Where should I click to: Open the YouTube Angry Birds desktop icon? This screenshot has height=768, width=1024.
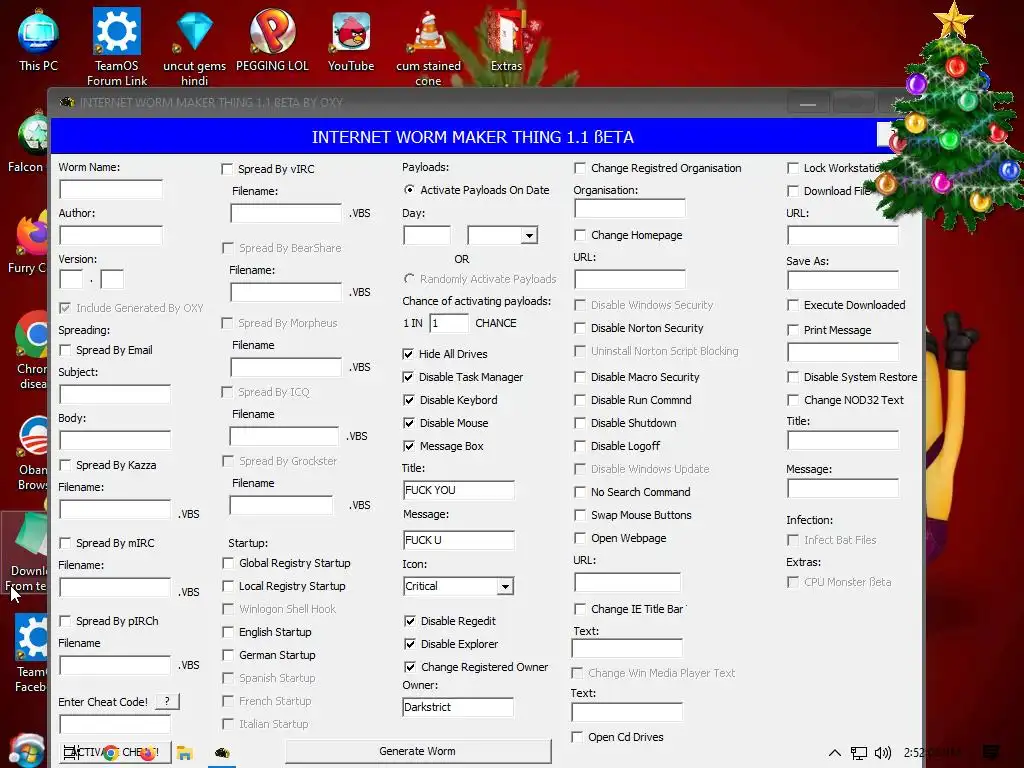point(351,40)
